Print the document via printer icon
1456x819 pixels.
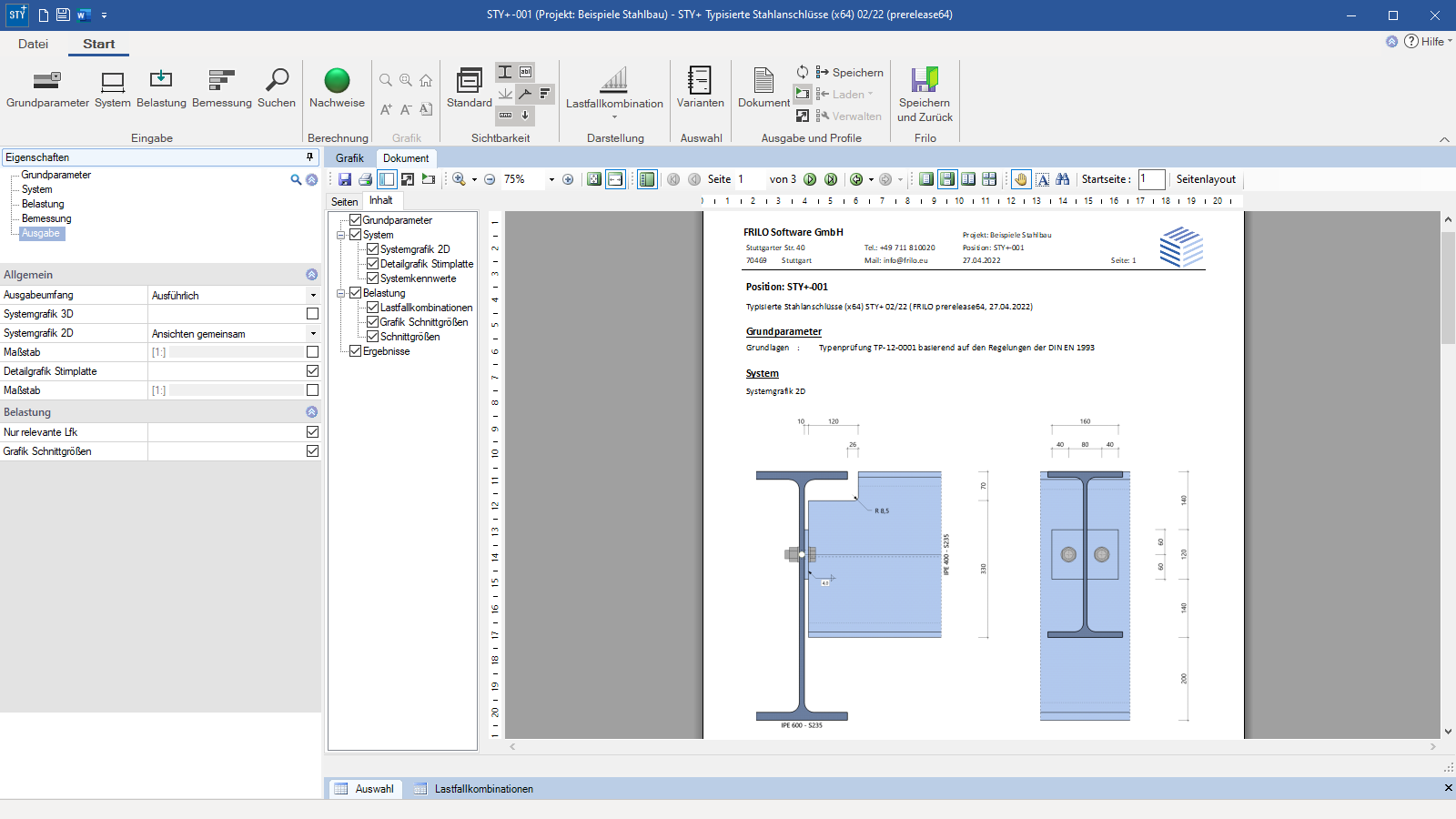point(365,179)
